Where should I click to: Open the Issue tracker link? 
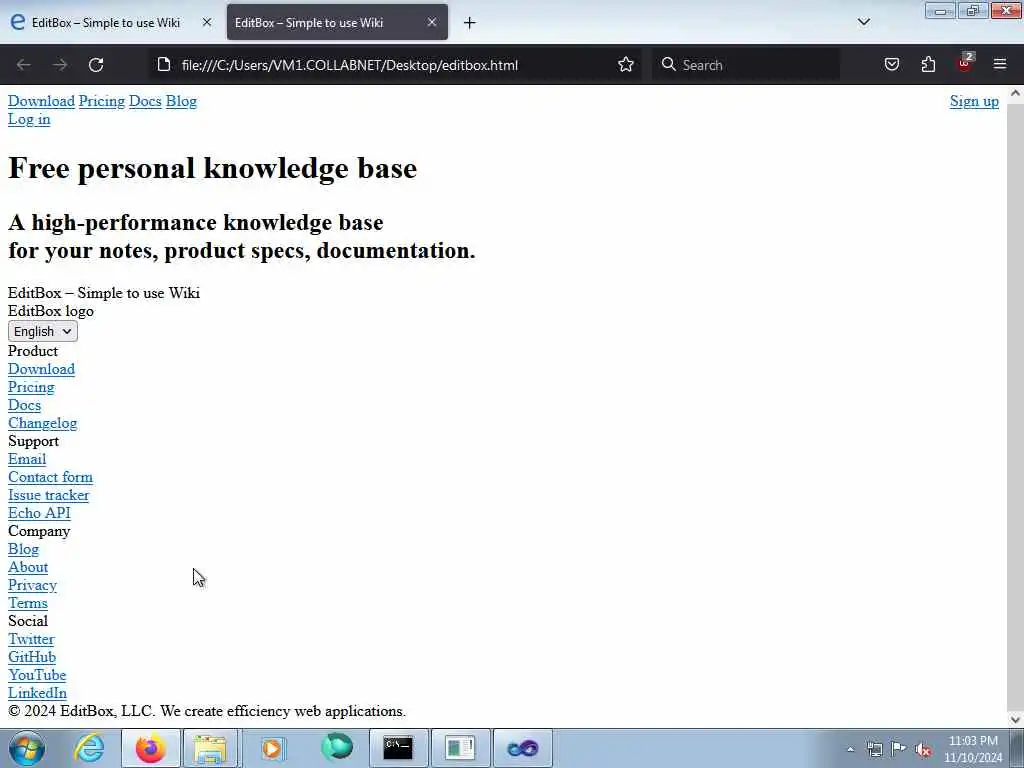point(48,495)
